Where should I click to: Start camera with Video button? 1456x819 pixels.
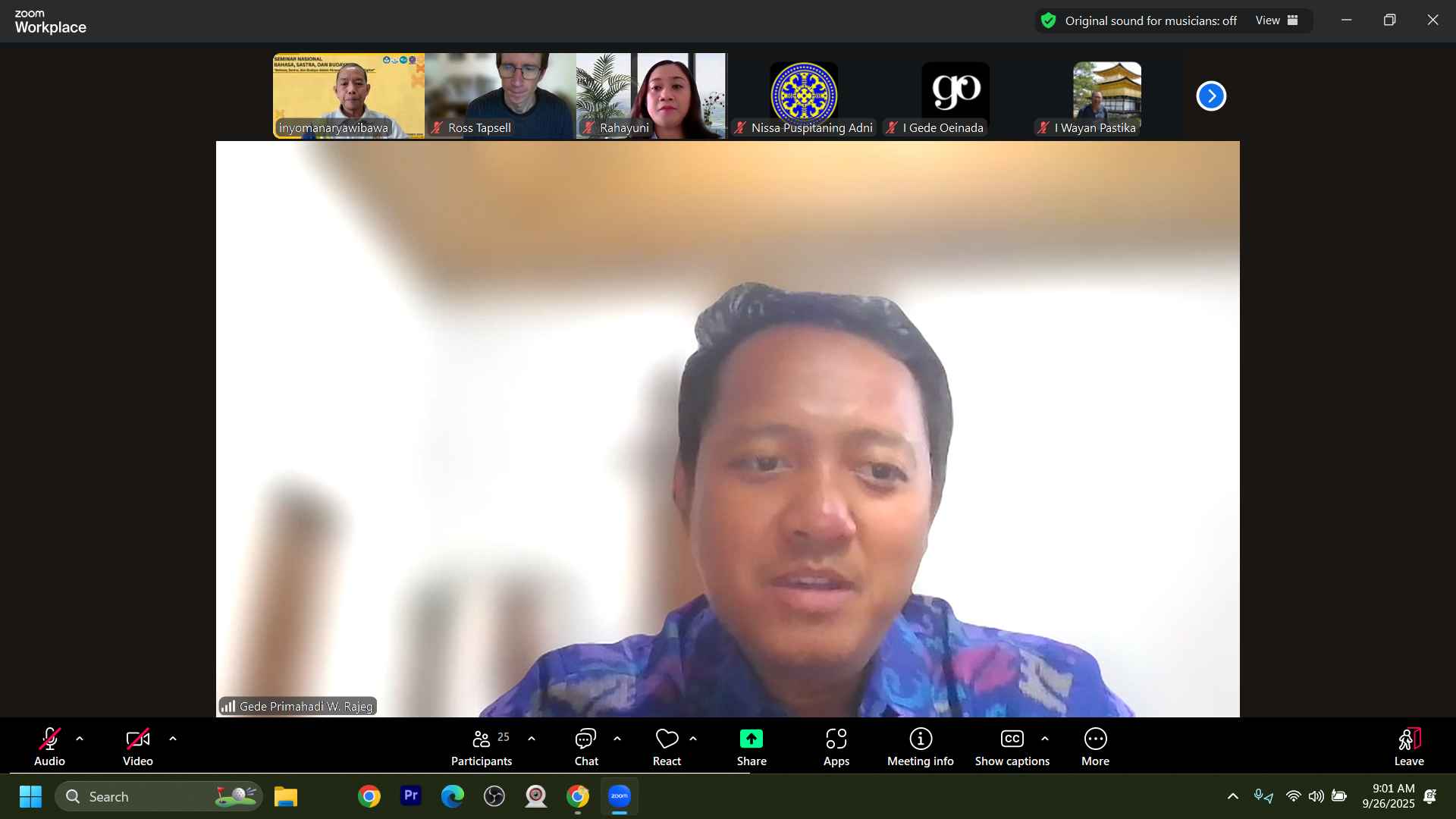coord(137,747)
